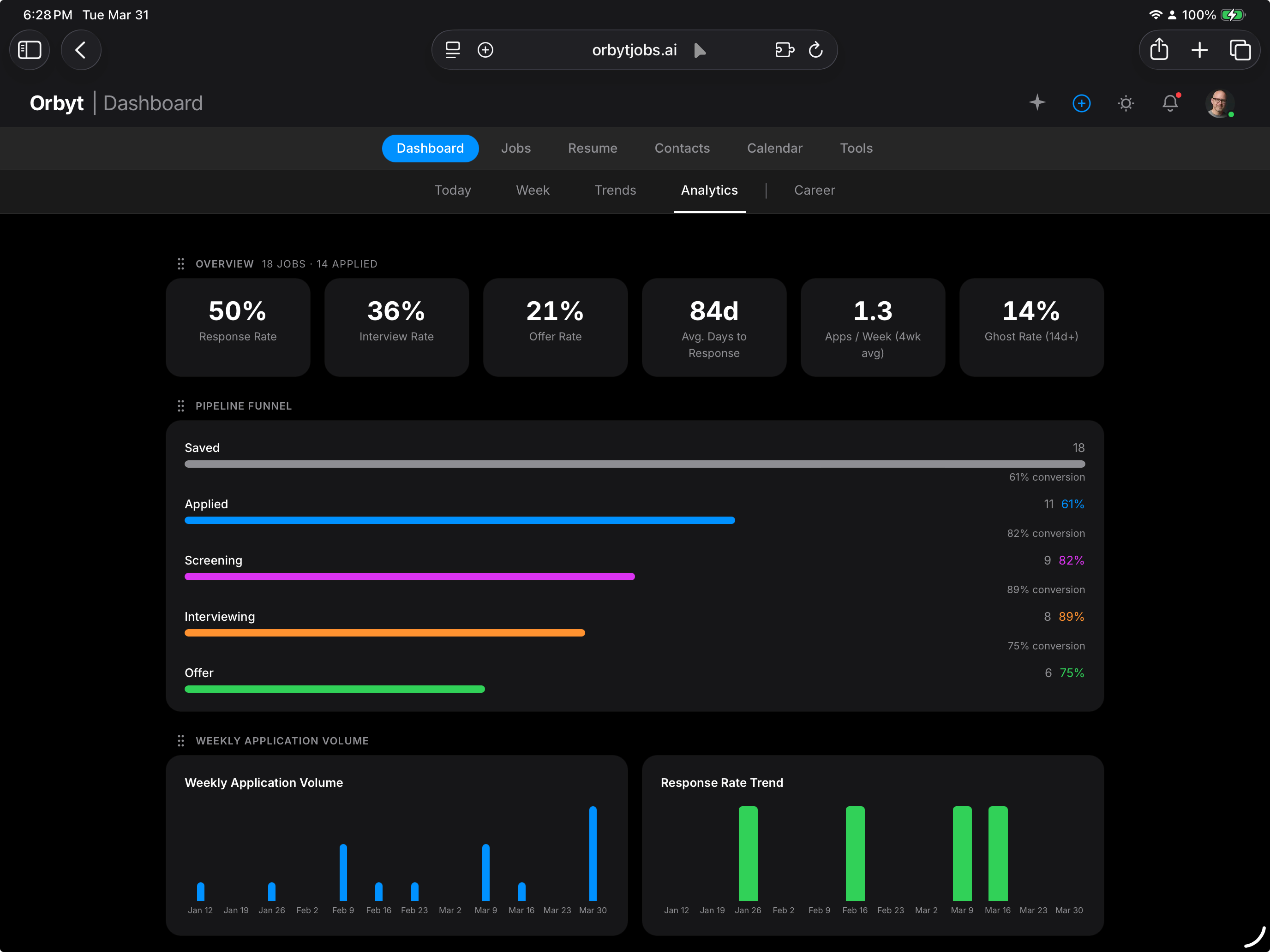This screenshot has height=952, width=1270.
Task: Check notifications via the bell icon
Action: [1170, 103]
